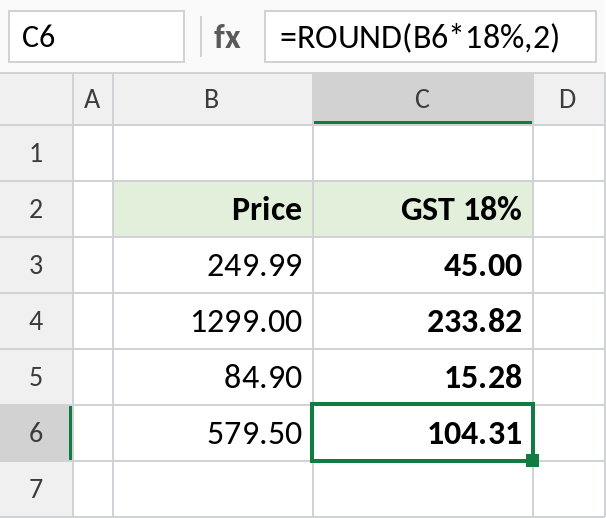The height and width of the screenshot is (518, 606).
Task: Click the fill handle on cell C6
Action: pyautogui.click(x=532, y=460)
